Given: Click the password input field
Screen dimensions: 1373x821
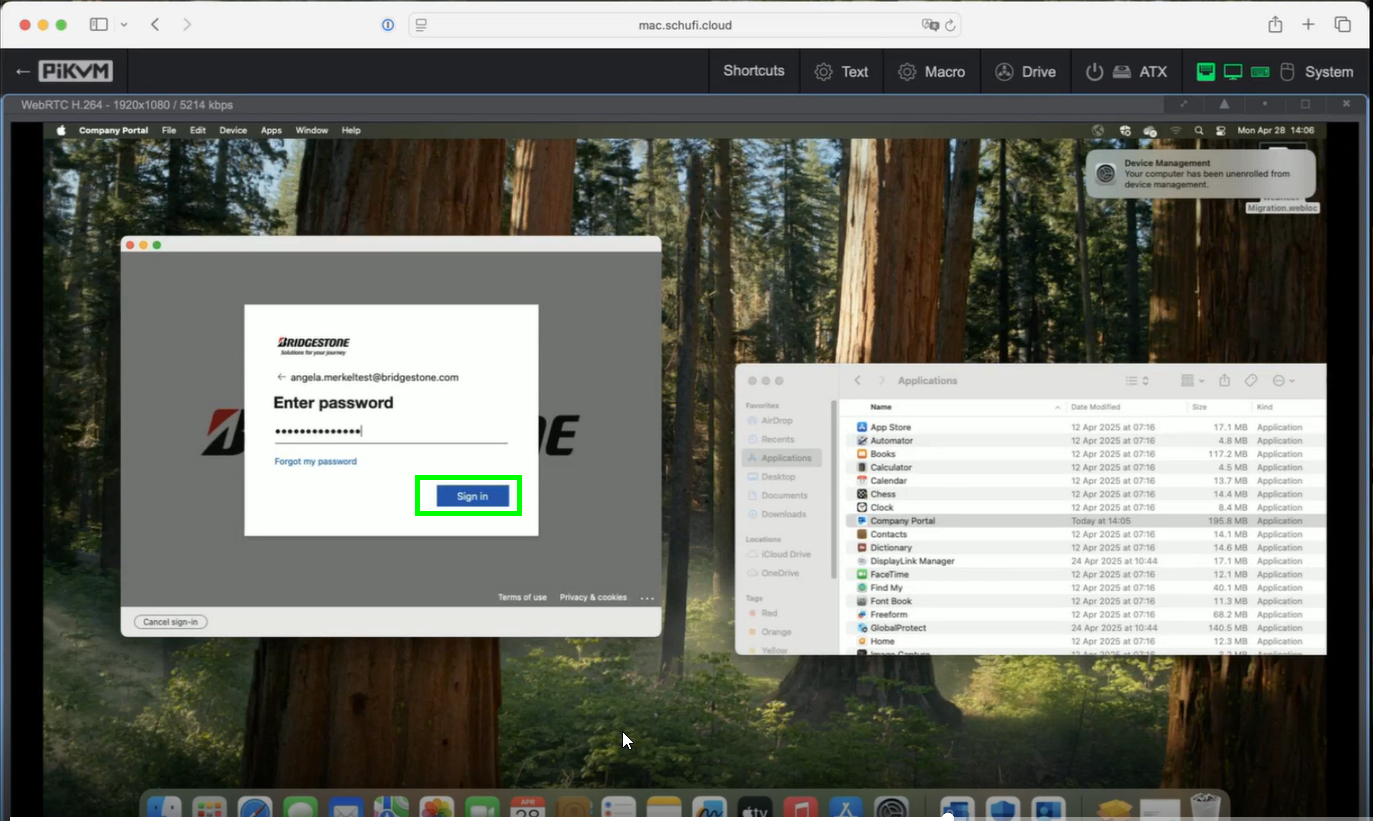Looking at the screenshot, I should click(x=390, y=431).
